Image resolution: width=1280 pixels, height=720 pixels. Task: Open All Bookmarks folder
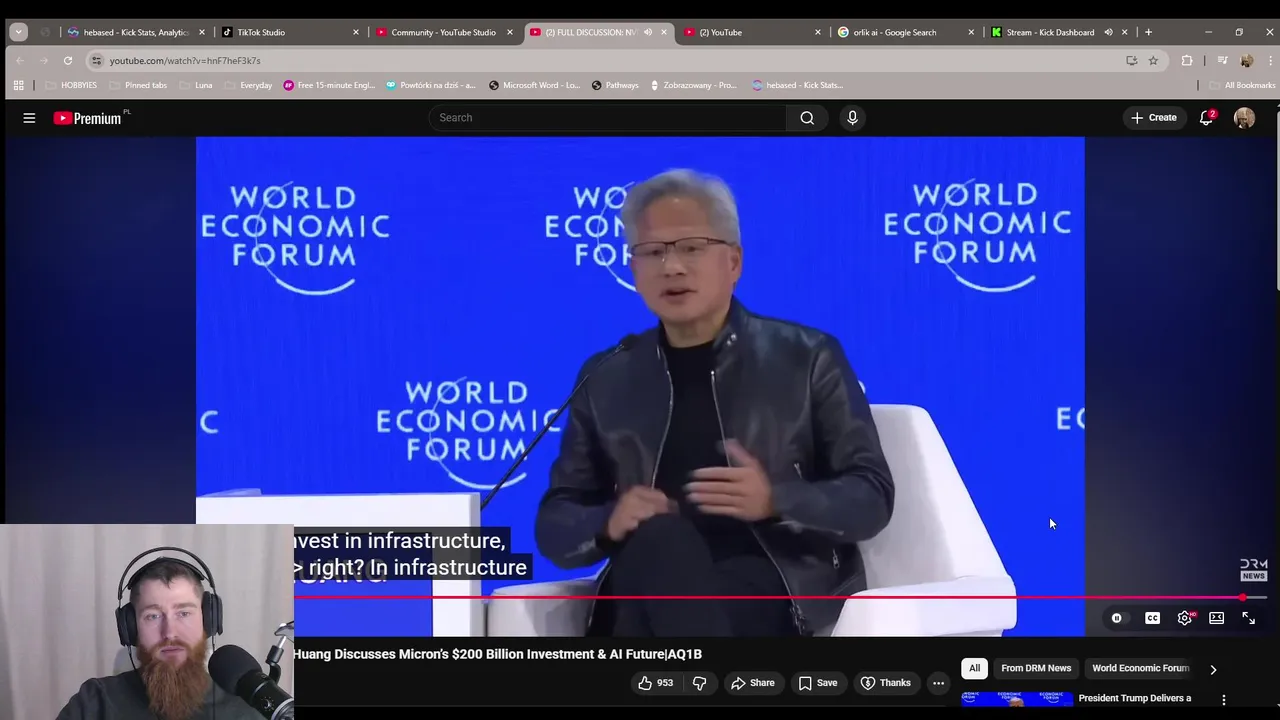(1242, 85)
